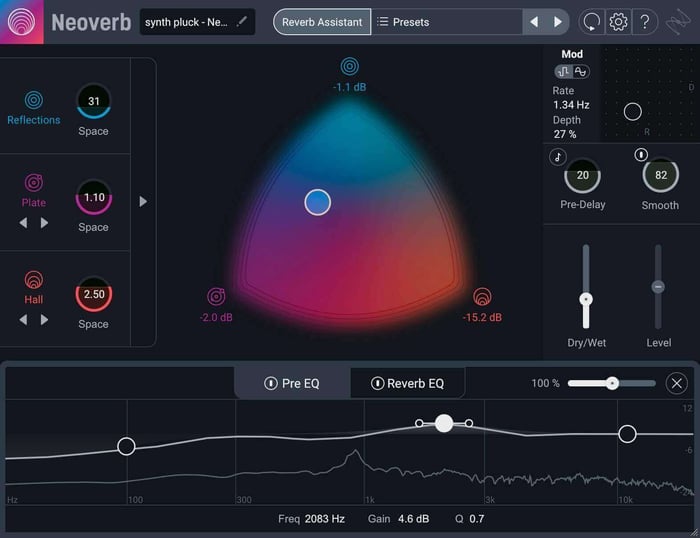This screenshot has height=538, width=700.
Task: Click the Reflections icon atop the blend pad
Action: point(350,67)
